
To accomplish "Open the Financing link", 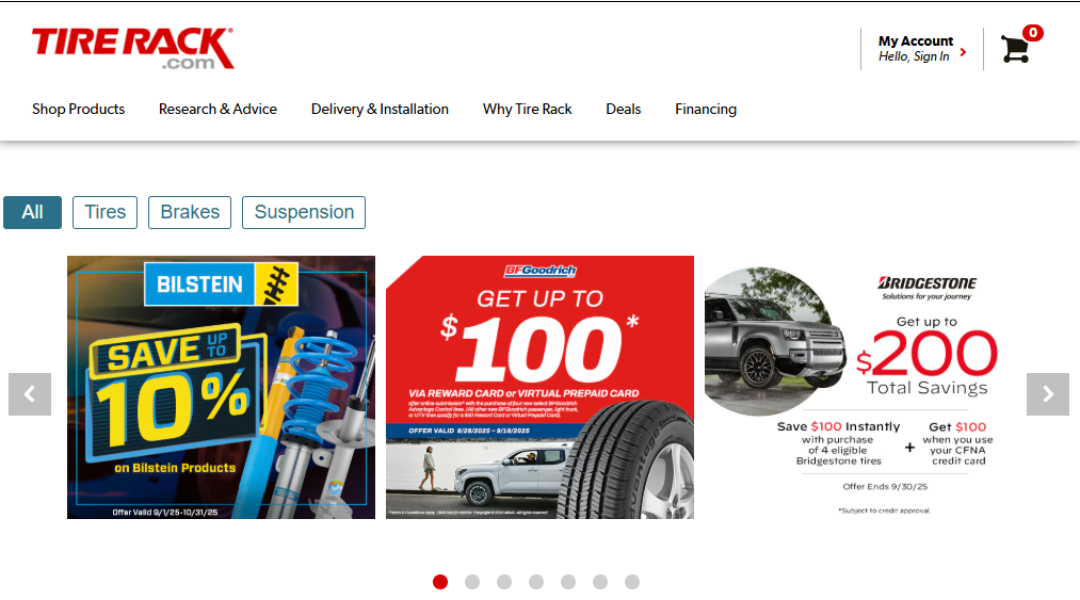I will click(x=705, y=109).
